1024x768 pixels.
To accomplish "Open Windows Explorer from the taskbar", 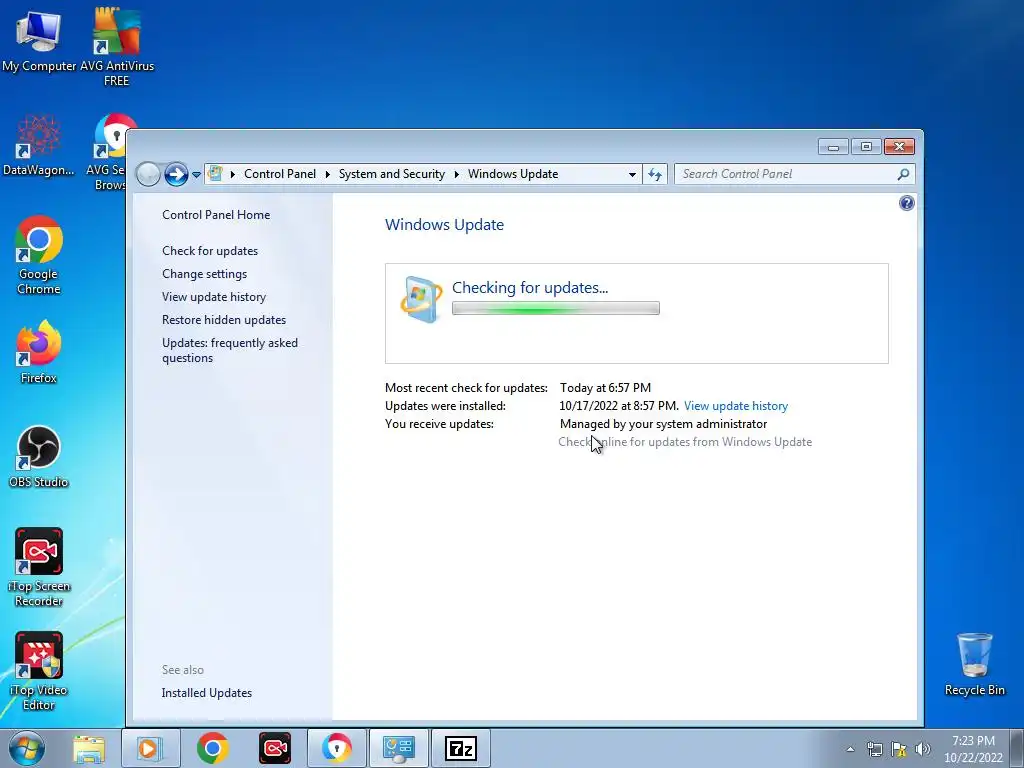I will pyautogui.click(x=89, y=748).
